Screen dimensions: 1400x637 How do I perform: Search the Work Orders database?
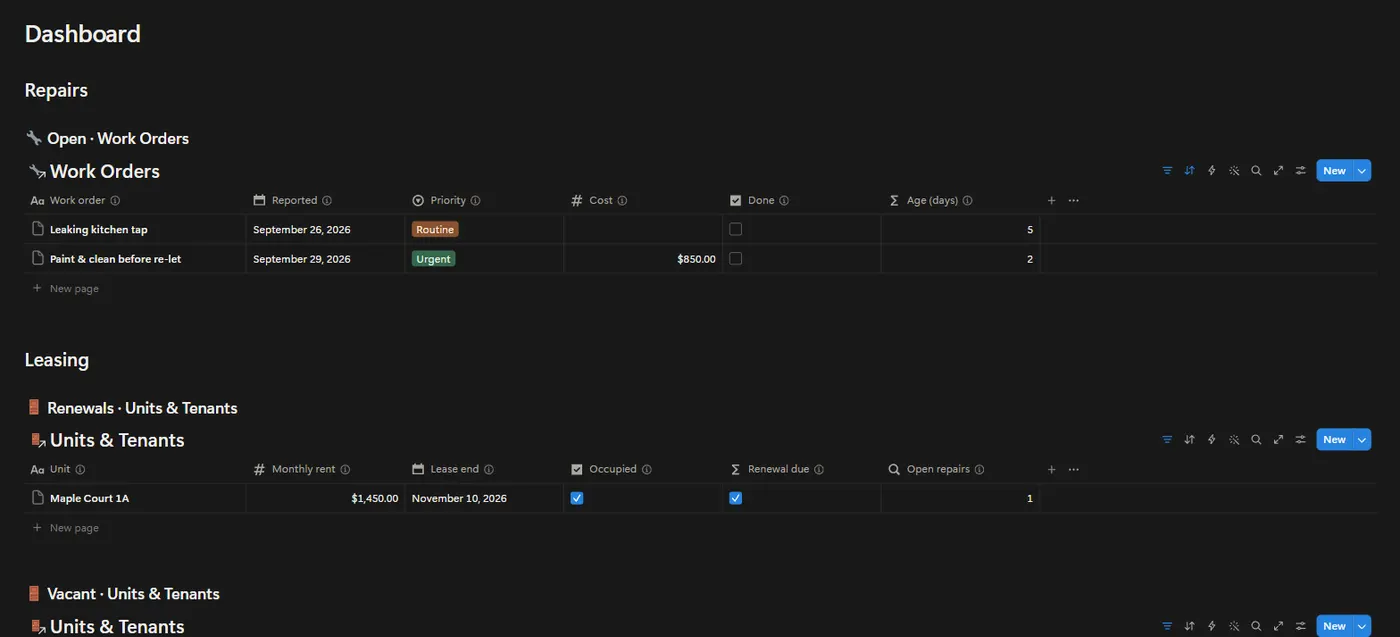[x=1256, y=171]
